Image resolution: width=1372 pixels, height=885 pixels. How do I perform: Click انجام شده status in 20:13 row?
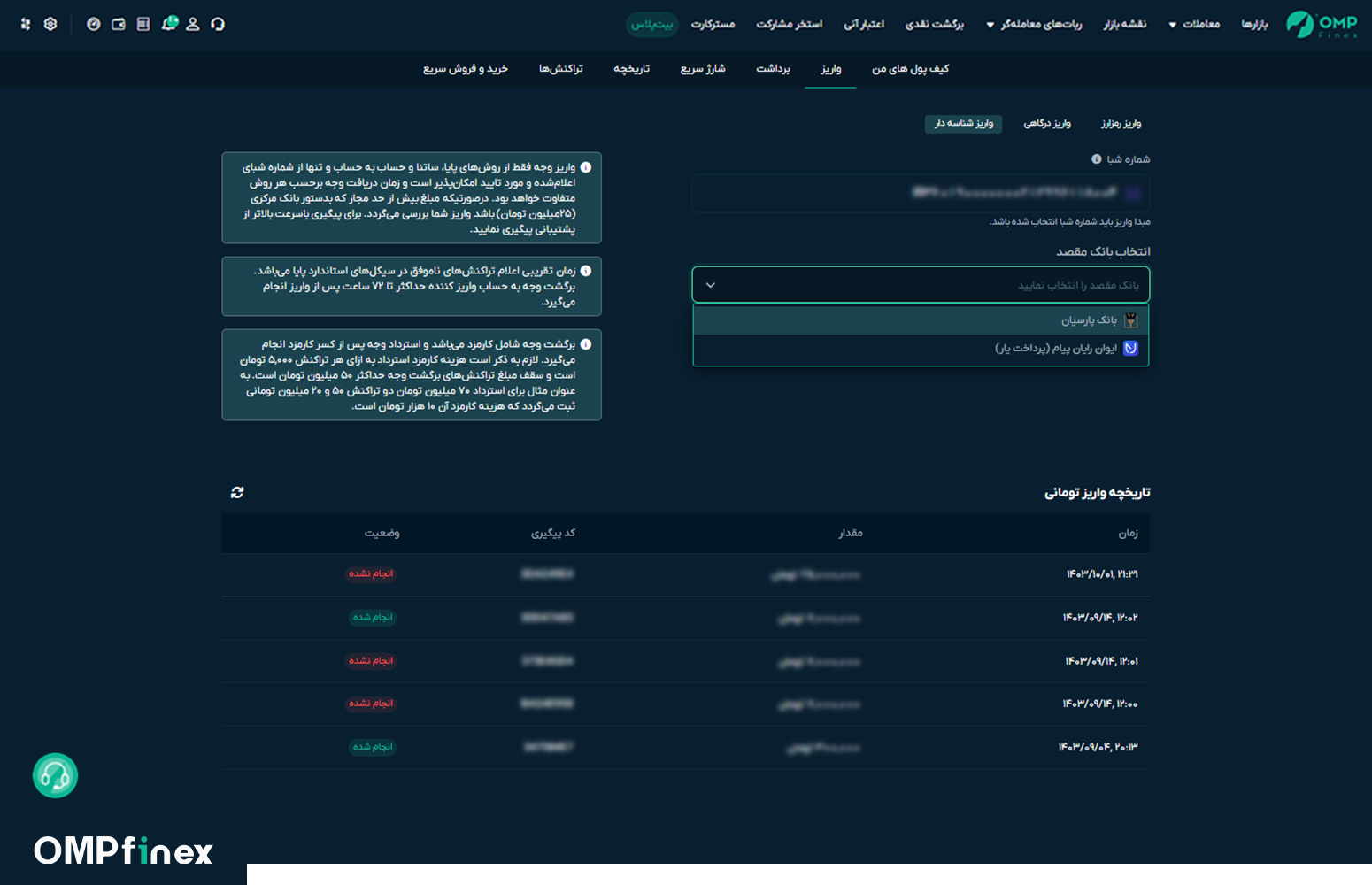click(373, 746)
